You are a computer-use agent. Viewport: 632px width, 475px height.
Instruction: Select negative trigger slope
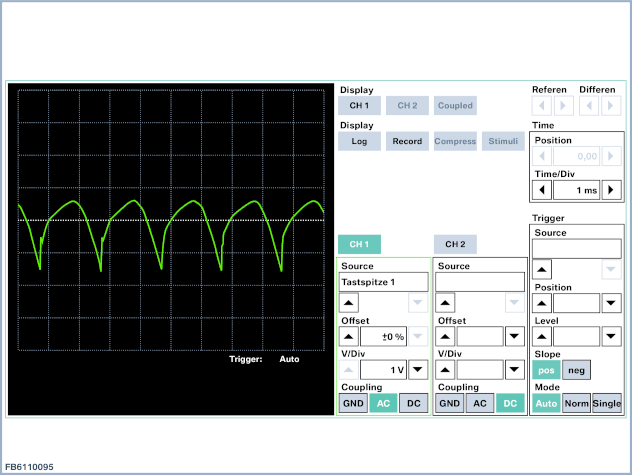pos(576,370)
